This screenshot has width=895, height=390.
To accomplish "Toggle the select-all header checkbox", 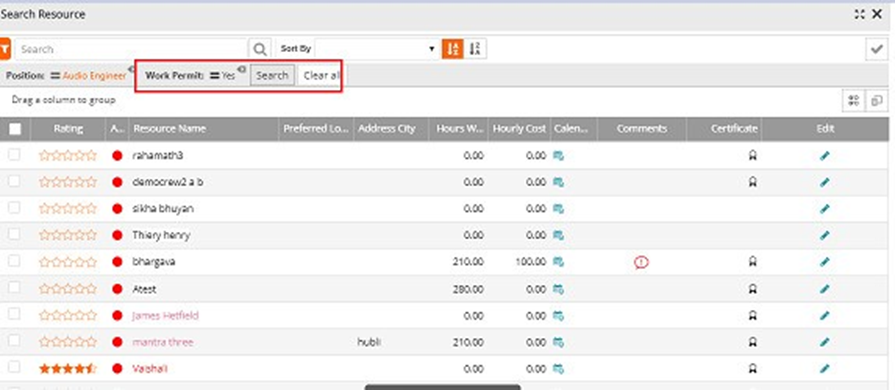I will coord(15,129).
